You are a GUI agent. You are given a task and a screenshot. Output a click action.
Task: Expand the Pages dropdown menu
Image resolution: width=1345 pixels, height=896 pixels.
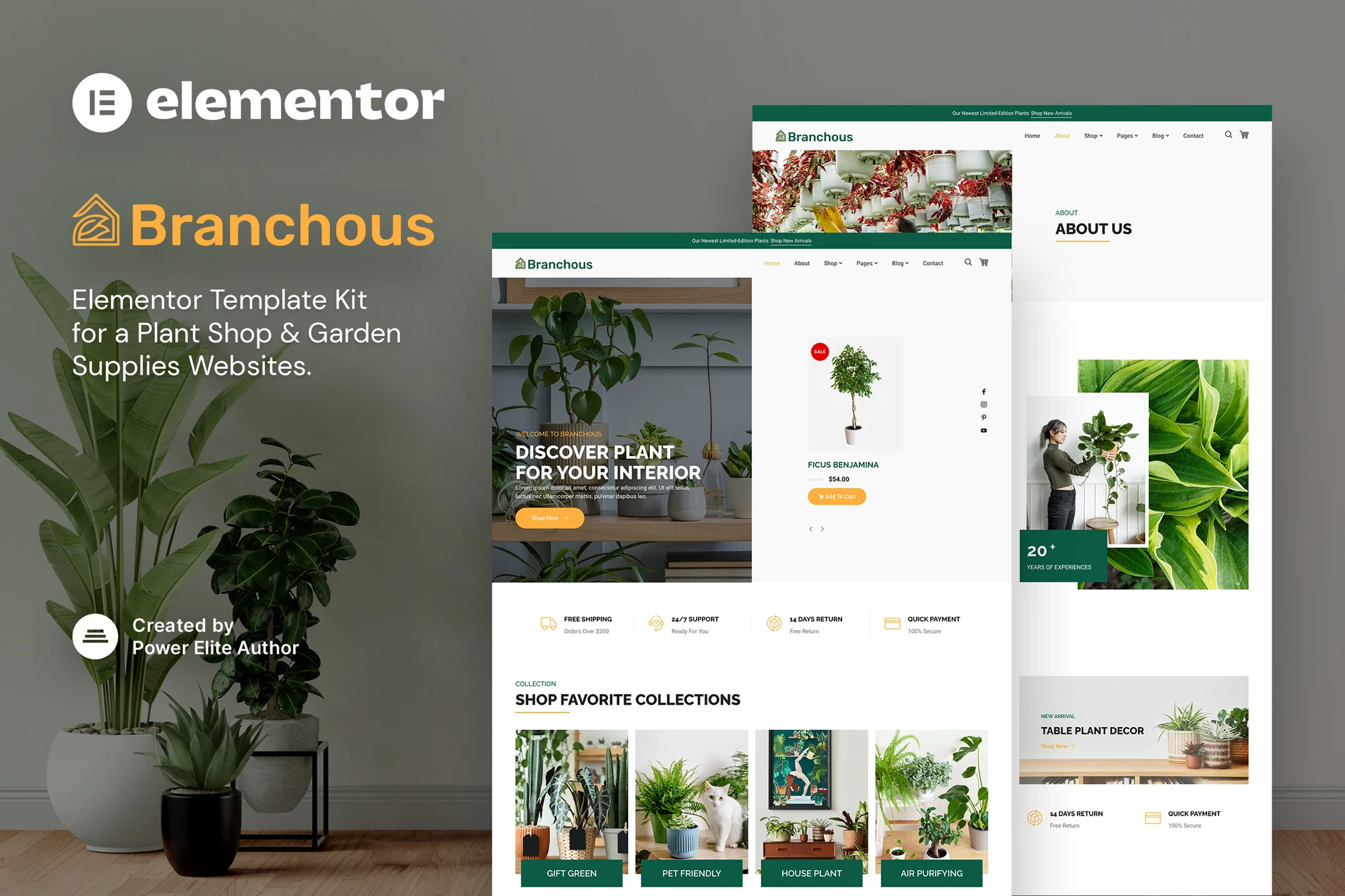tap(867, 264)
